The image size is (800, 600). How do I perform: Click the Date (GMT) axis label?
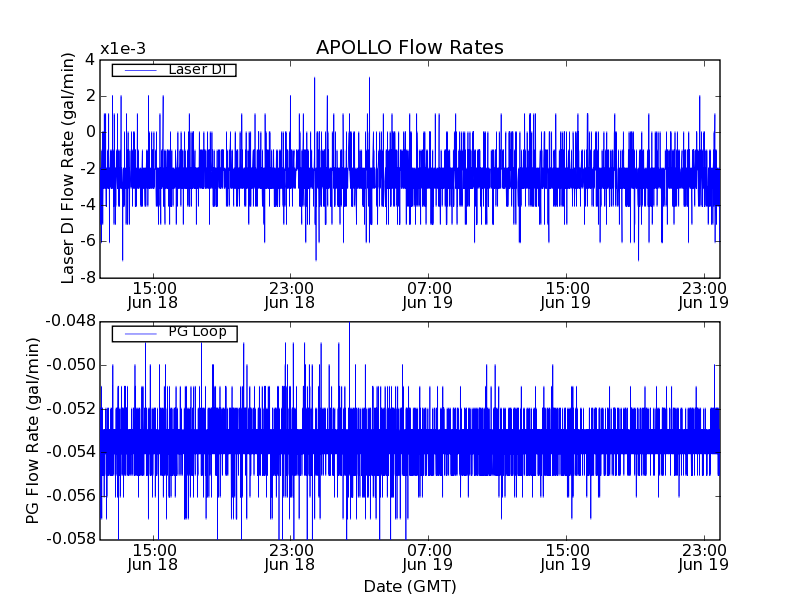pyautogui.click(x=410, y=587)
